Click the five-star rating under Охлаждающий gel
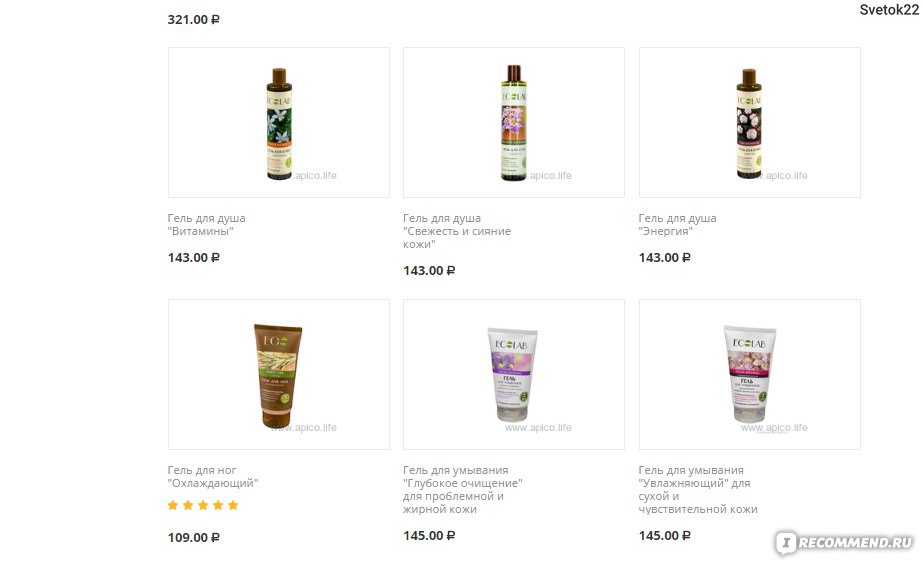The width and height of the screenshot is (923, 564). [x=203, y=505]
